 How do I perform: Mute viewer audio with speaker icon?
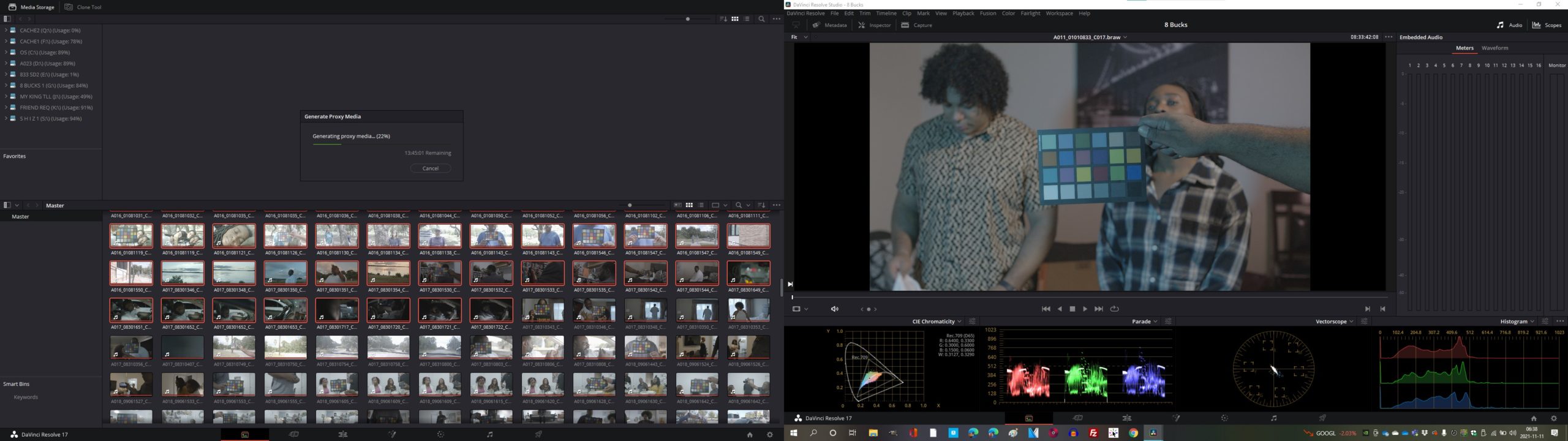point(834,309)
